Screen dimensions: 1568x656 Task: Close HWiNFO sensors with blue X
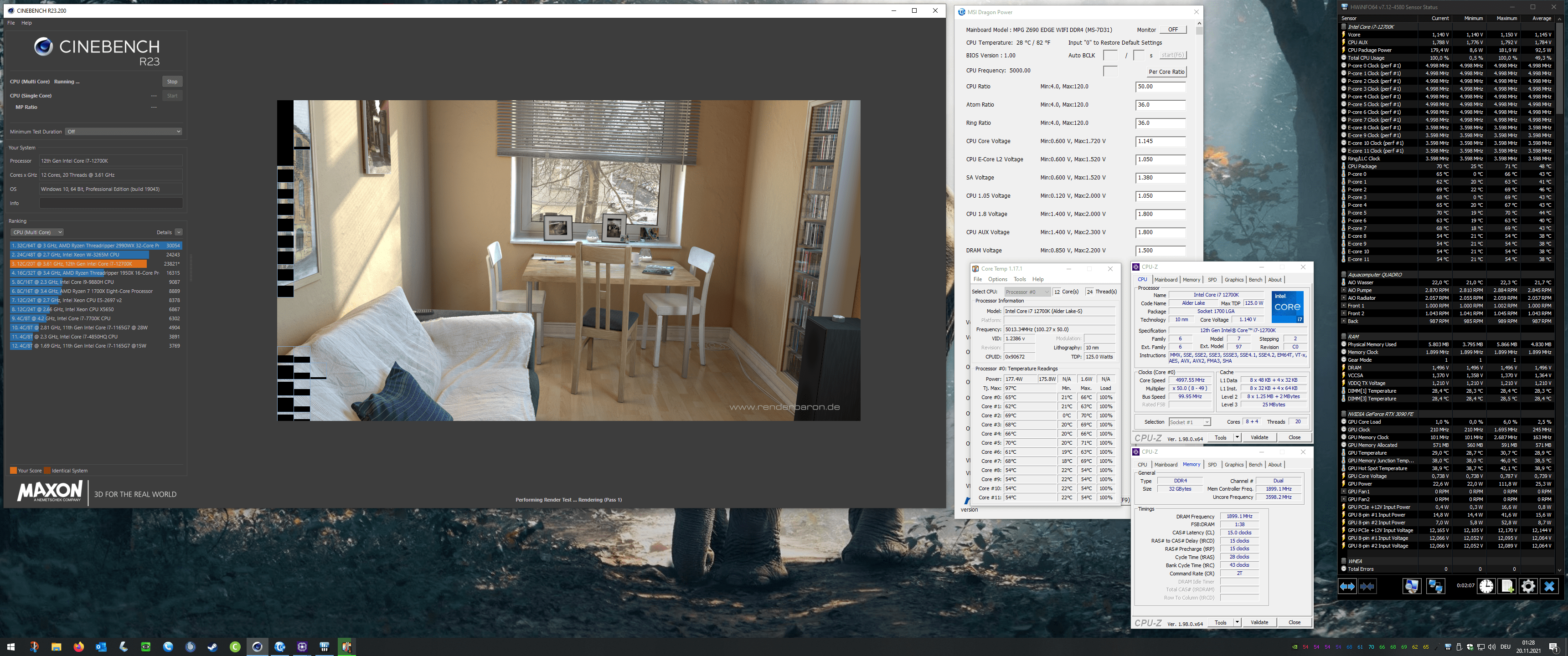coord(1549,586)
